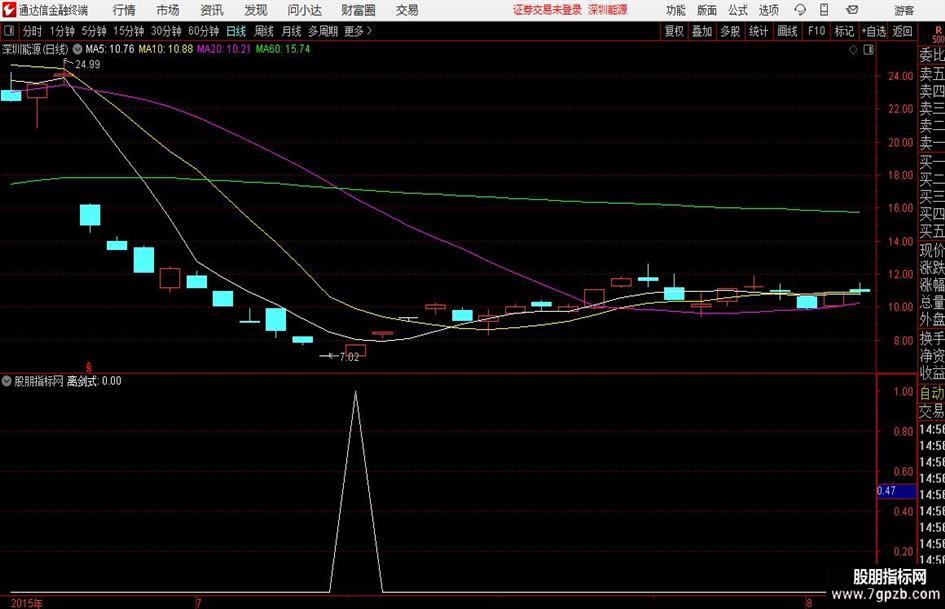Toggle the sidebar panel icon left of 分时
Image resolution: width=945 pixels, height=609 pixels.
coord(9,31)
